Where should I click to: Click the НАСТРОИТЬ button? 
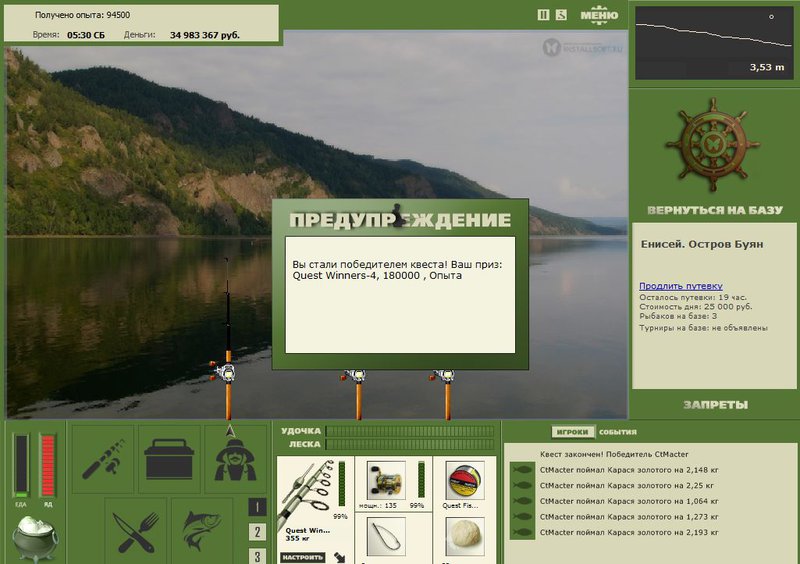pyautogui.click(x=303, y=557)
